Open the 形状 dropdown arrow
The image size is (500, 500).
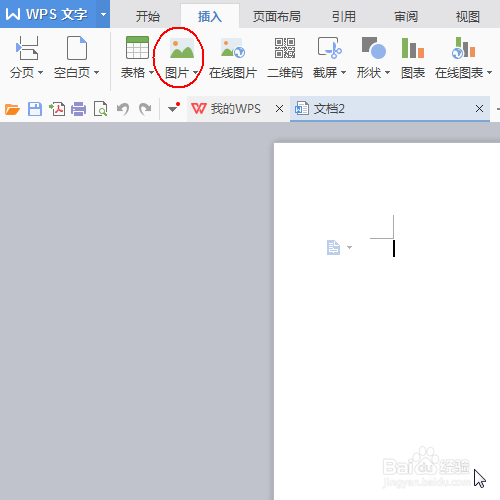pos(387,72)
